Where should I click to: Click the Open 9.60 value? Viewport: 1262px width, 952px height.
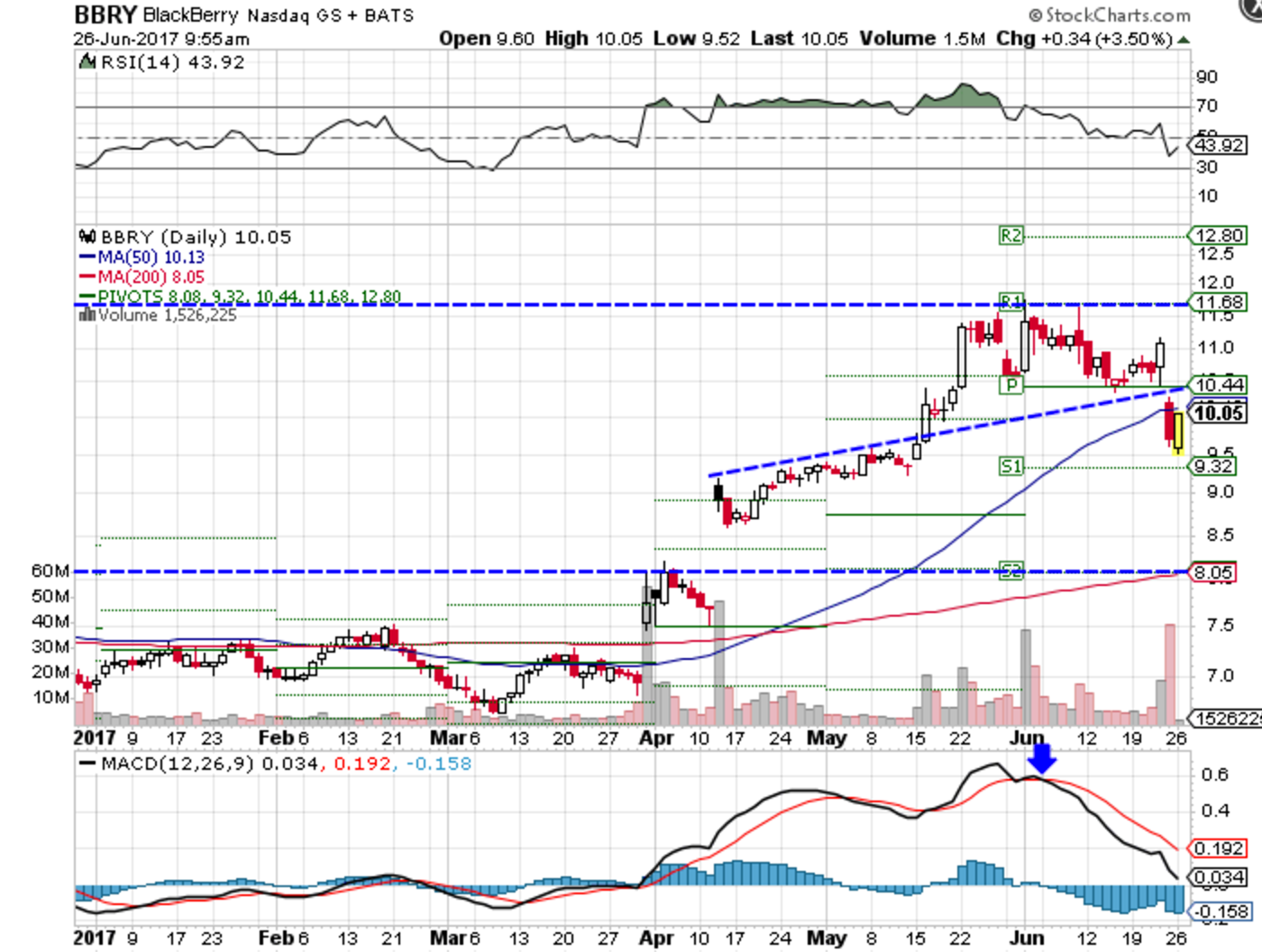487,39
